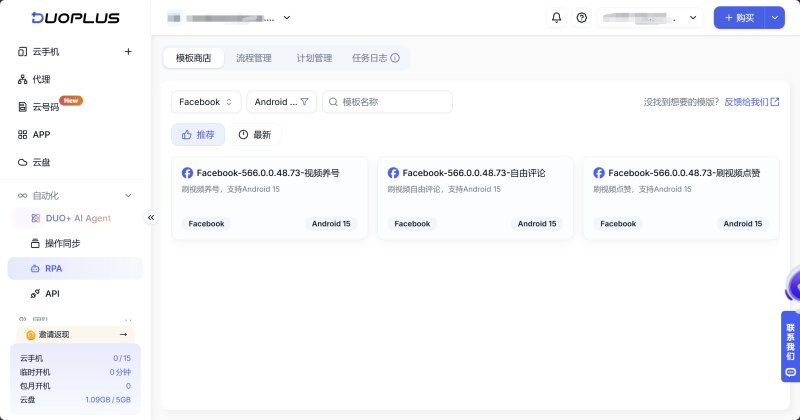The height and width of the screenshot is (420, 800).
Task: Open the Android version filter dropdown
Action: click(x=282, y=102)
